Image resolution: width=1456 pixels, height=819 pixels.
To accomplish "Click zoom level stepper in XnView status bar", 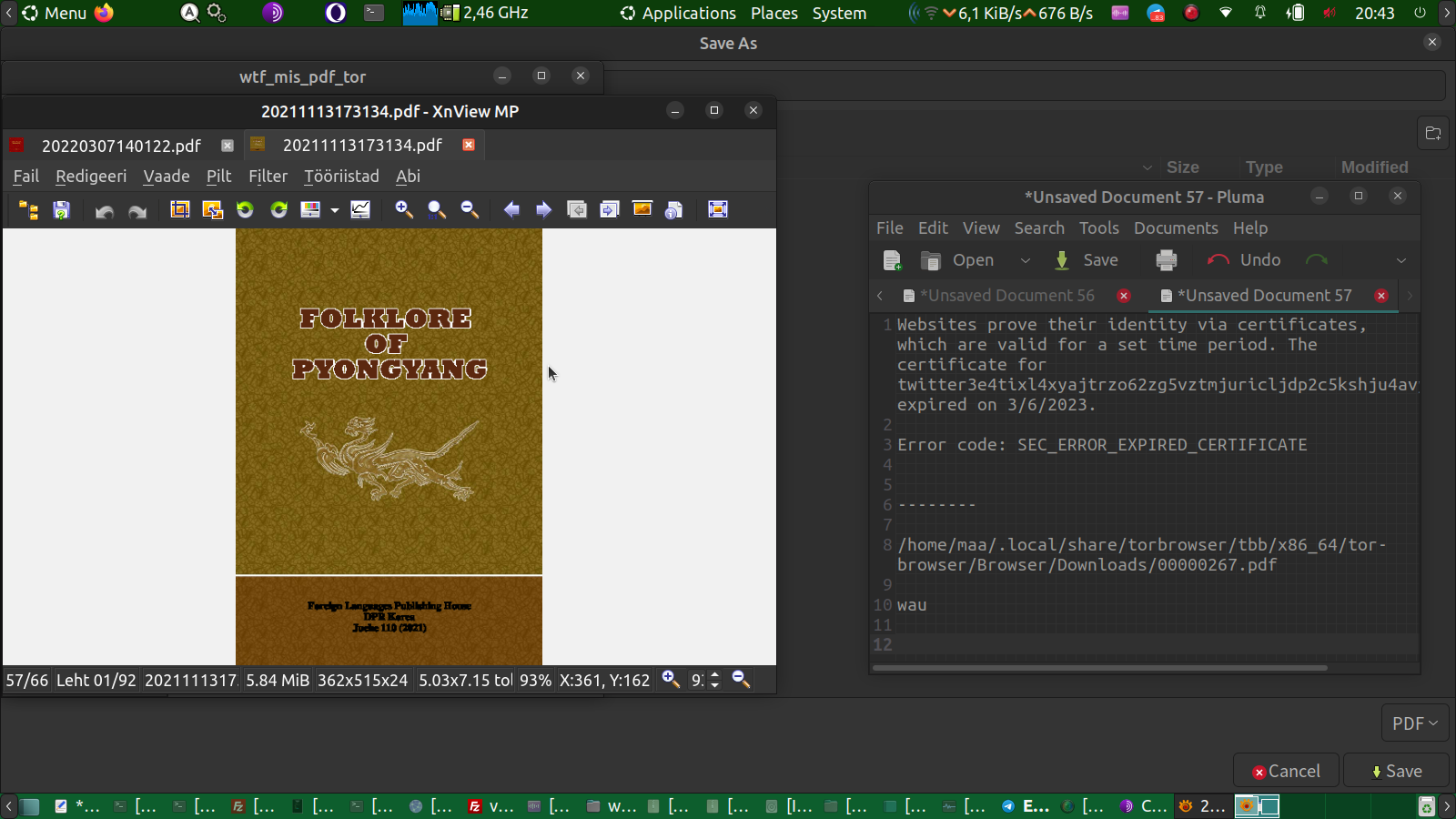I will pos(714,680).
